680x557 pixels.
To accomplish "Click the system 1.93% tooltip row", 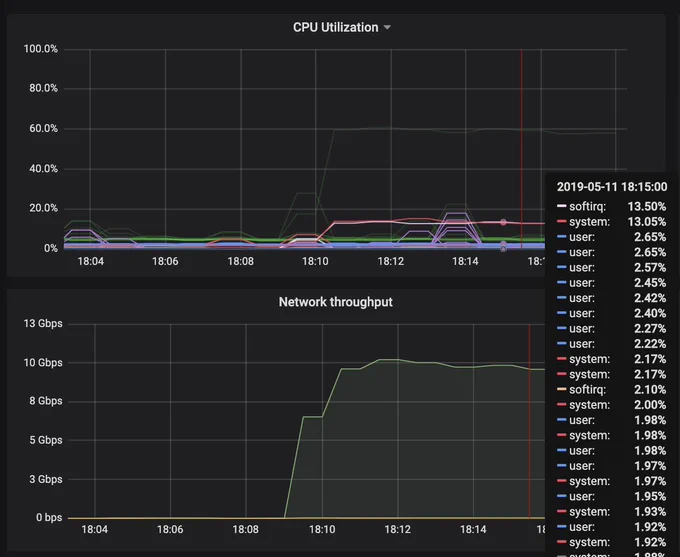I will (611, 512).
